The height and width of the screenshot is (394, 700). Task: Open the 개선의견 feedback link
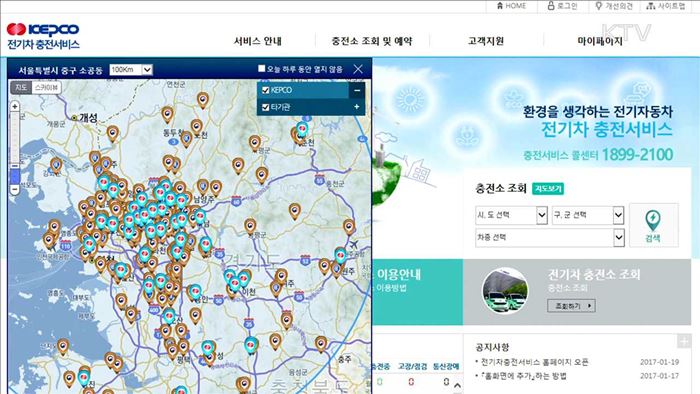click(614, 6)
